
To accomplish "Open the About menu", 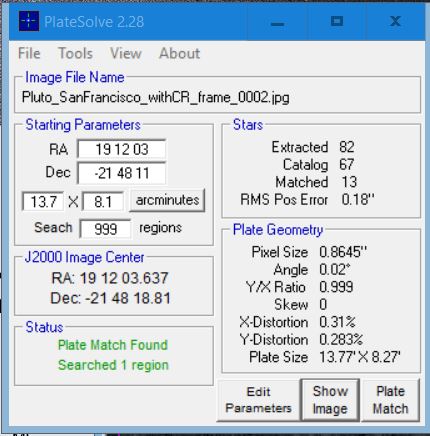I will pos(180,53).
